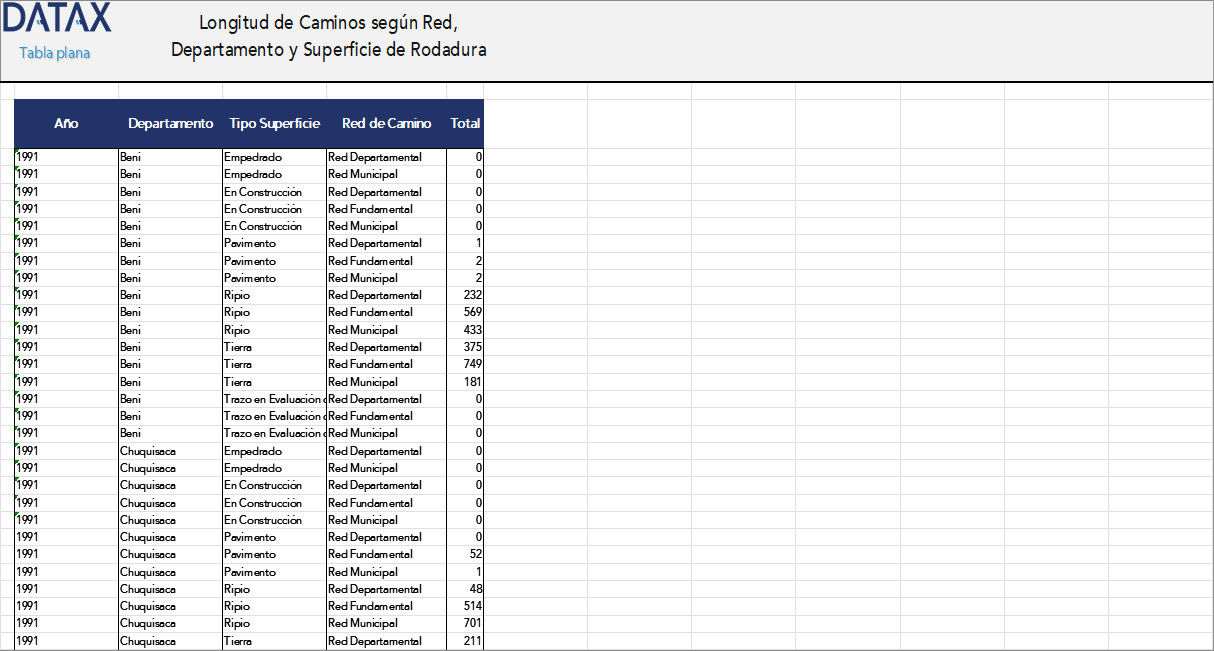Click the cell containing 181
1214x651 pixels.
pyautogui.click(x=465, y=382)
